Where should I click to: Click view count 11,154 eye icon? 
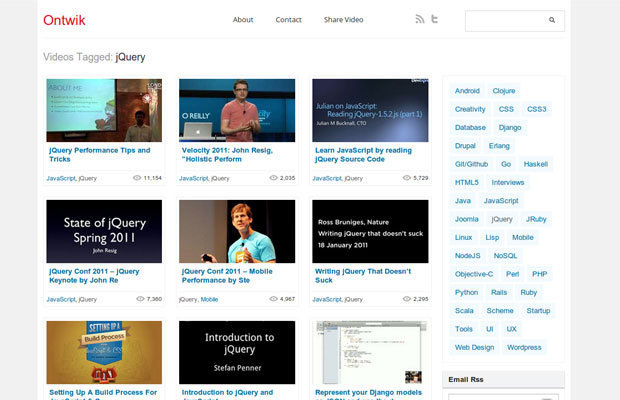click(x=137, y=178)
